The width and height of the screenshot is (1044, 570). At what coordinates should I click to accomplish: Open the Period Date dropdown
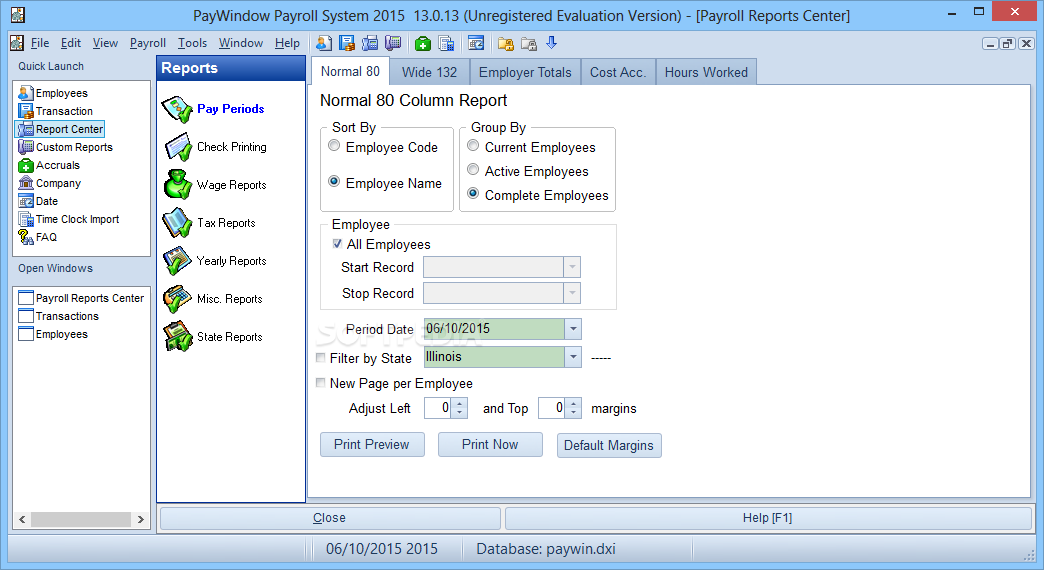pos(573,329)
